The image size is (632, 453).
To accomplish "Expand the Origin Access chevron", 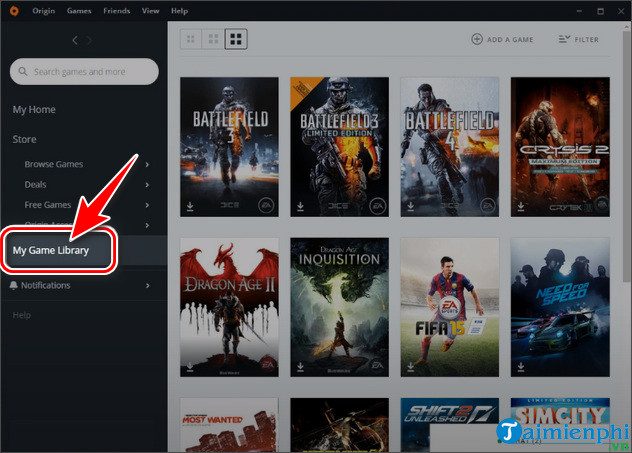I will click(x=147, y=225).
